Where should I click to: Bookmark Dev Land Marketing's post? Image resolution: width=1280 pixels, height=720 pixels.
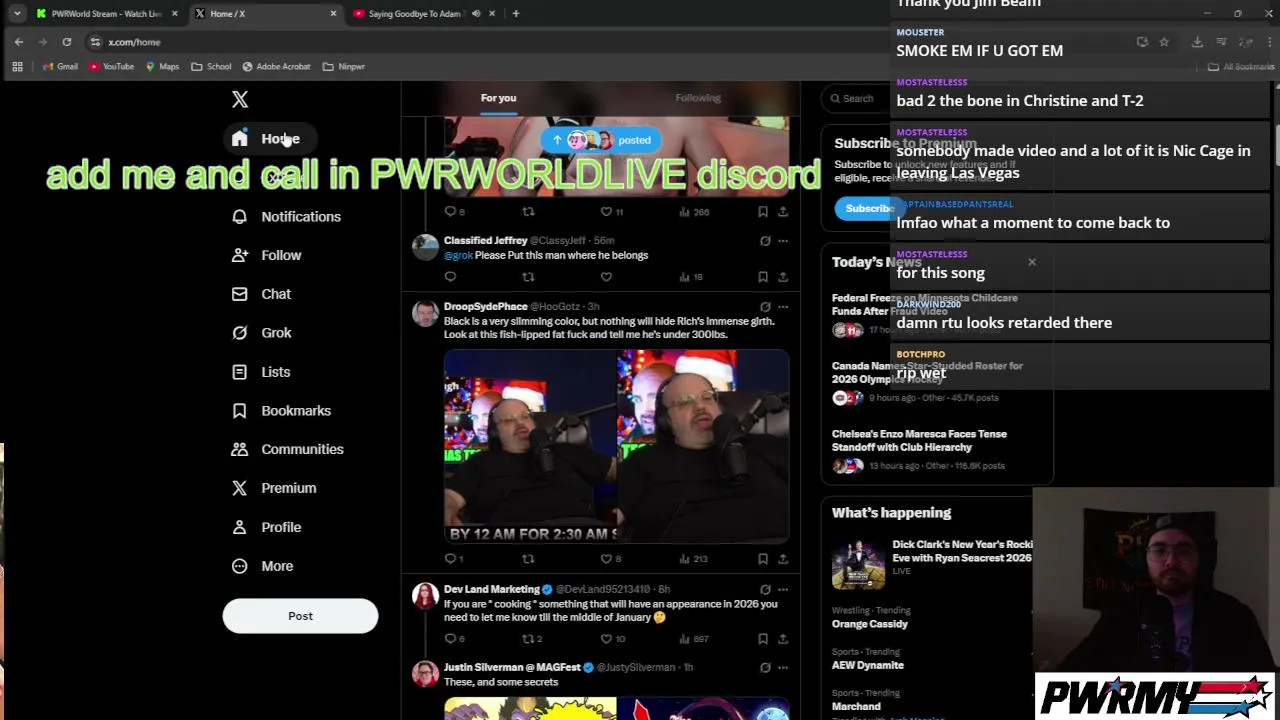click(763, 639)
